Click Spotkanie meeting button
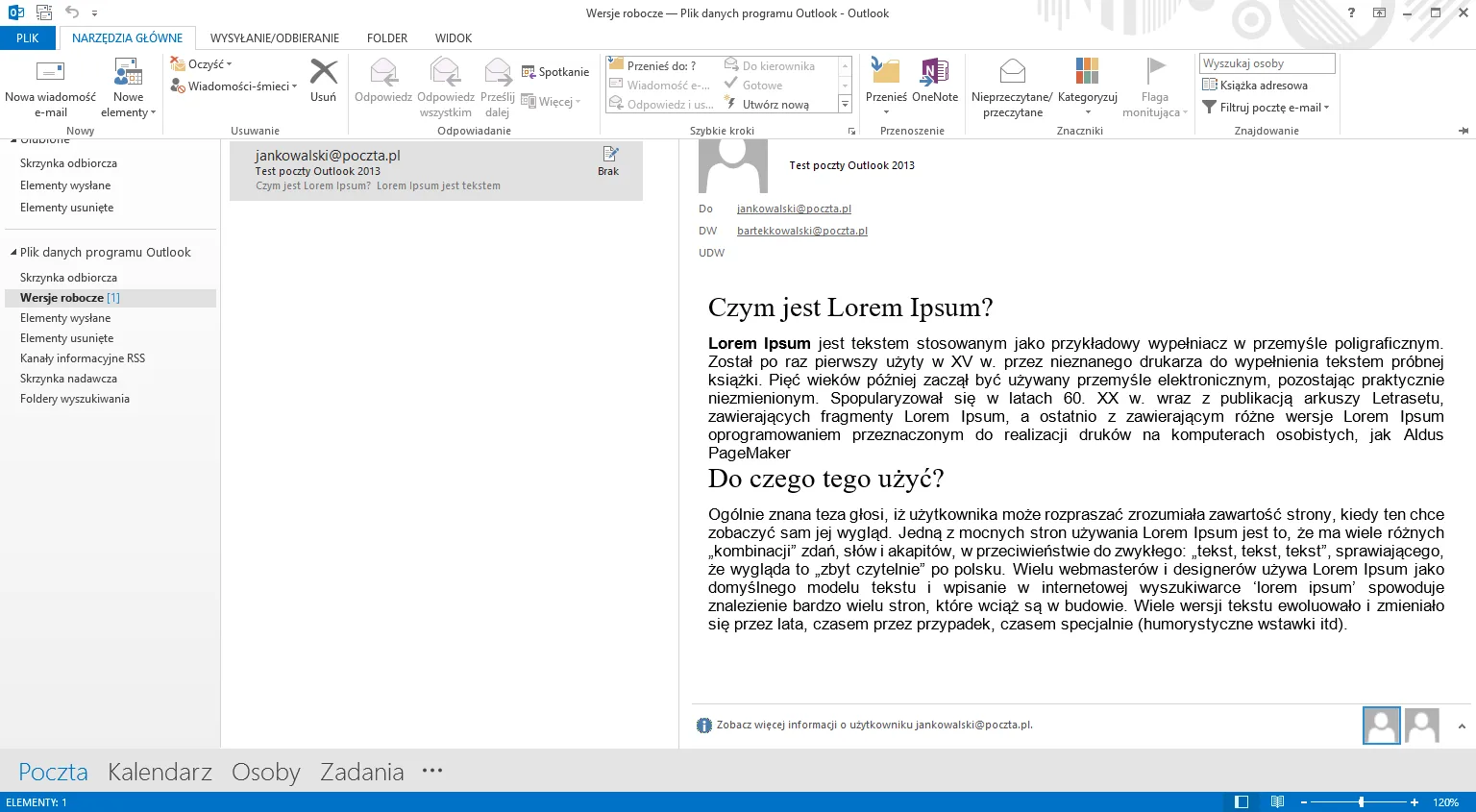Image resolution: width=1476 pixels, height=812 pixels. click(555, 72)
